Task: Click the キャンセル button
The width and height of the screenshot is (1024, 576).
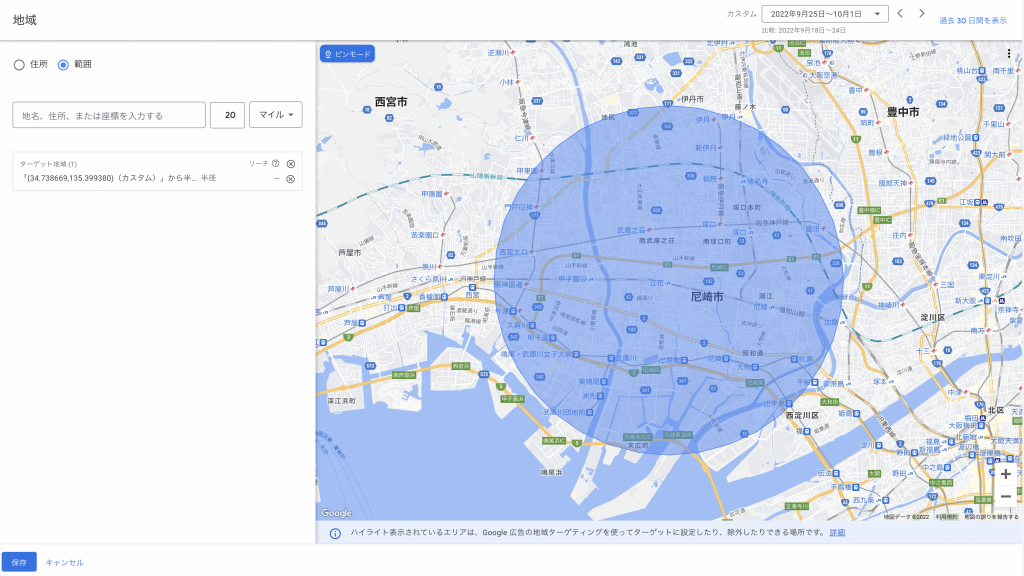Action: click(65, 562)
